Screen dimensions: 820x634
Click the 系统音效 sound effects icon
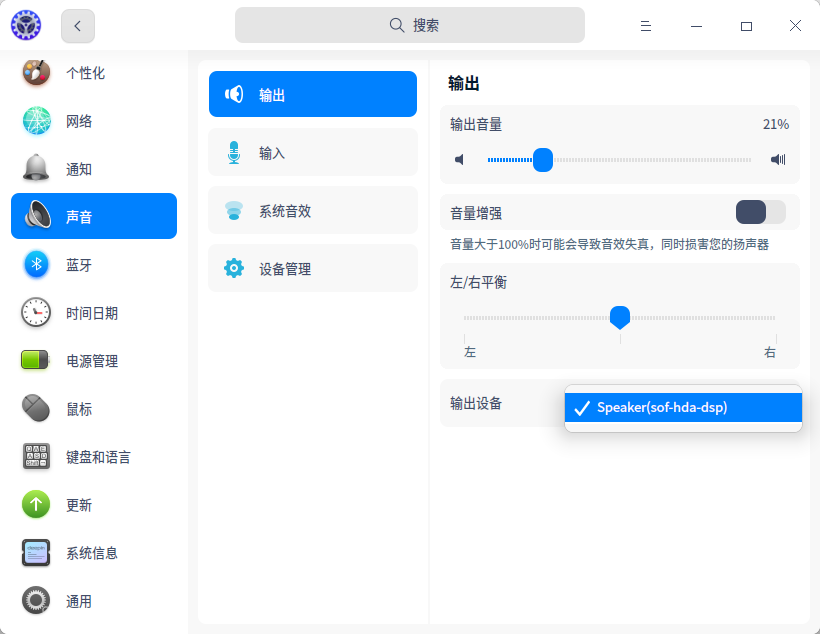234,211
